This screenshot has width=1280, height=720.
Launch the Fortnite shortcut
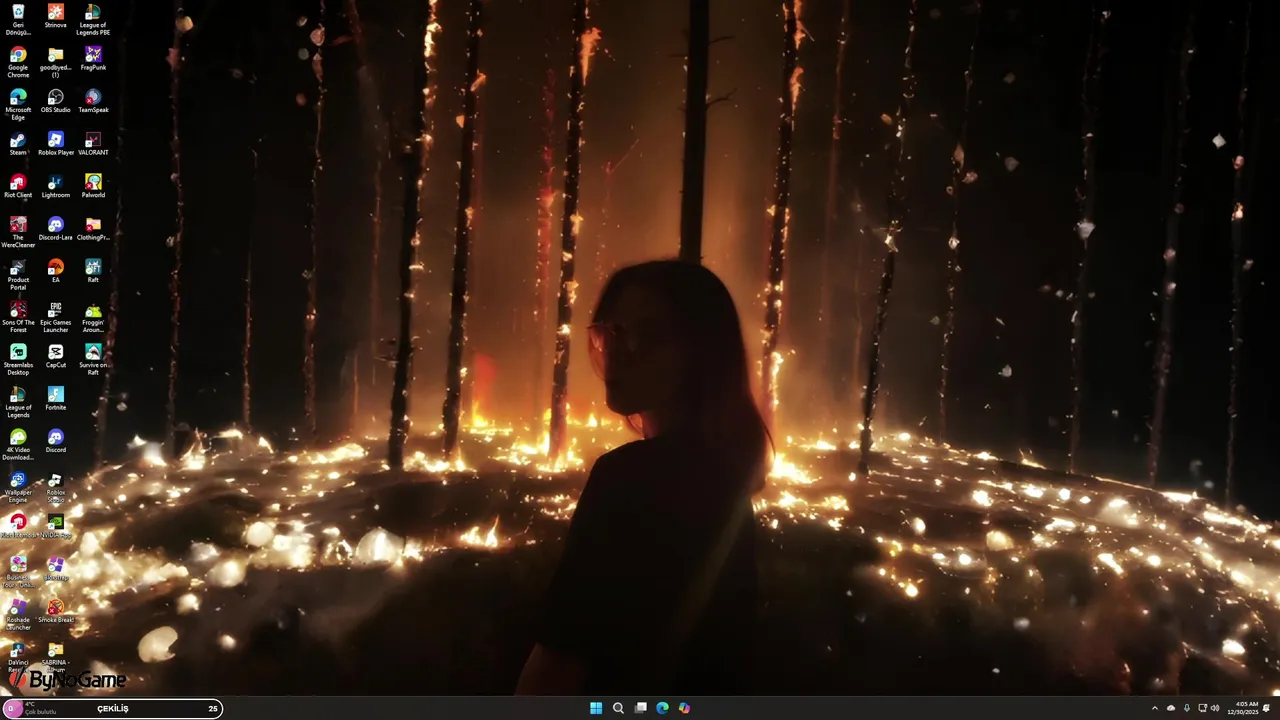pos(55,398)
